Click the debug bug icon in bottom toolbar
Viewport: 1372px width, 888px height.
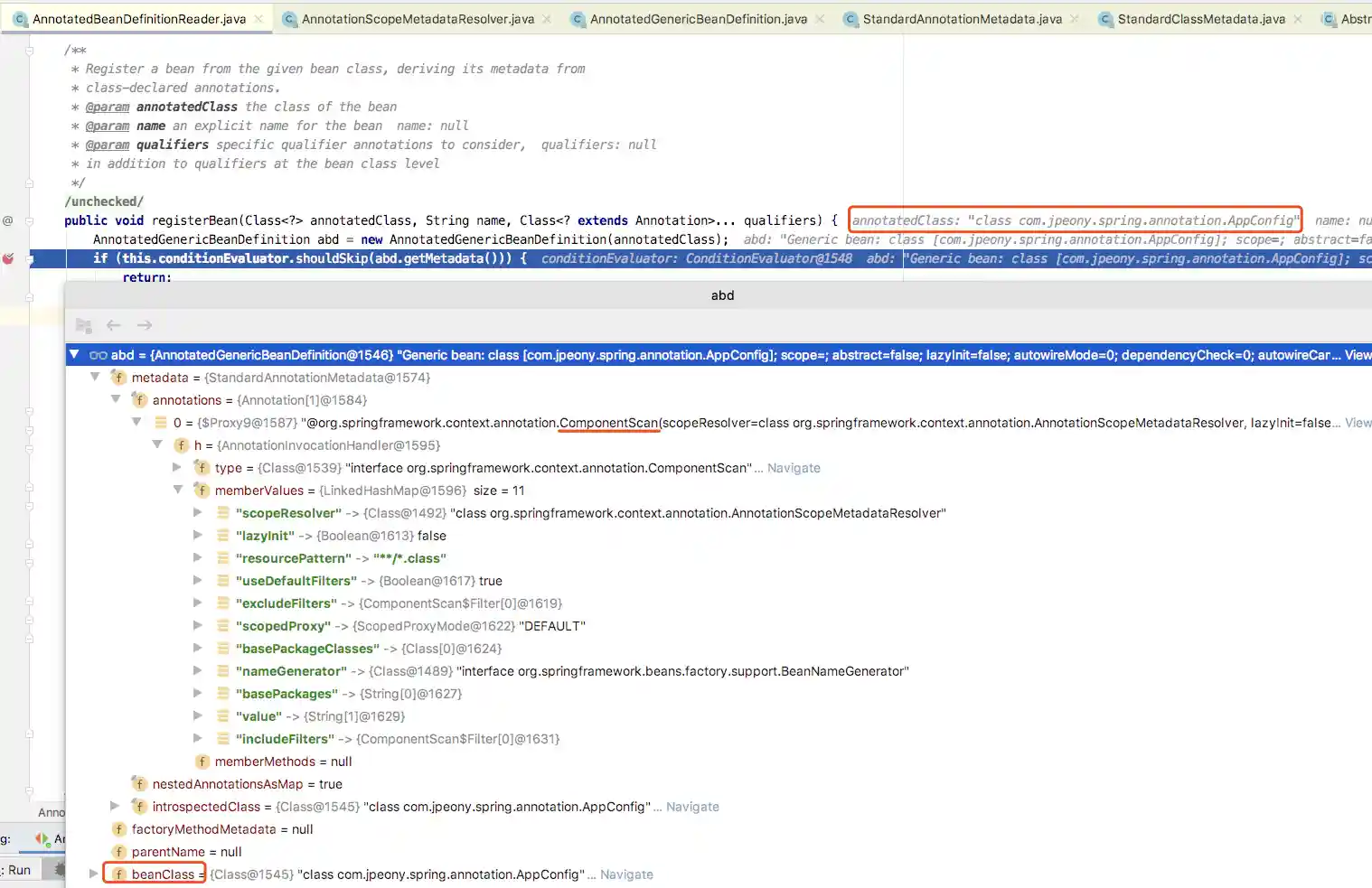(x=60, y=869)
